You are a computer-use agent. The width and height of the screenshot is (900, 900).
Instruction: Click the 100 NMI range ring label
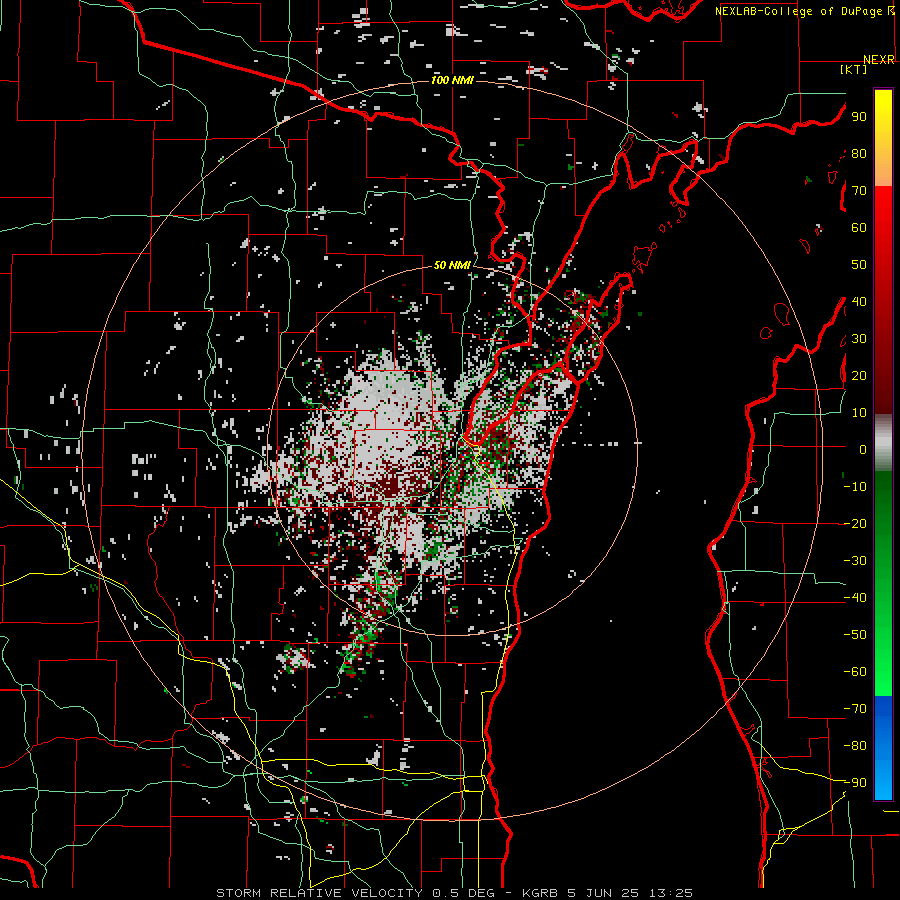[x=452, y=80]
